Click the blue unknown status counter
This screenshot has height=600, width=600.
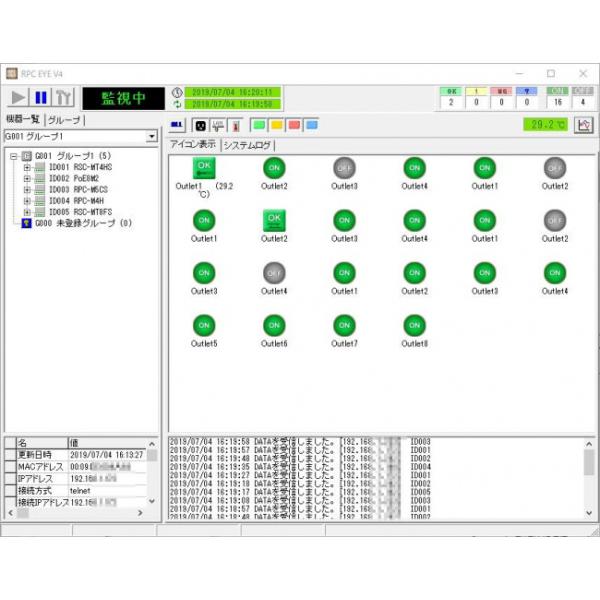click(527, 98)
